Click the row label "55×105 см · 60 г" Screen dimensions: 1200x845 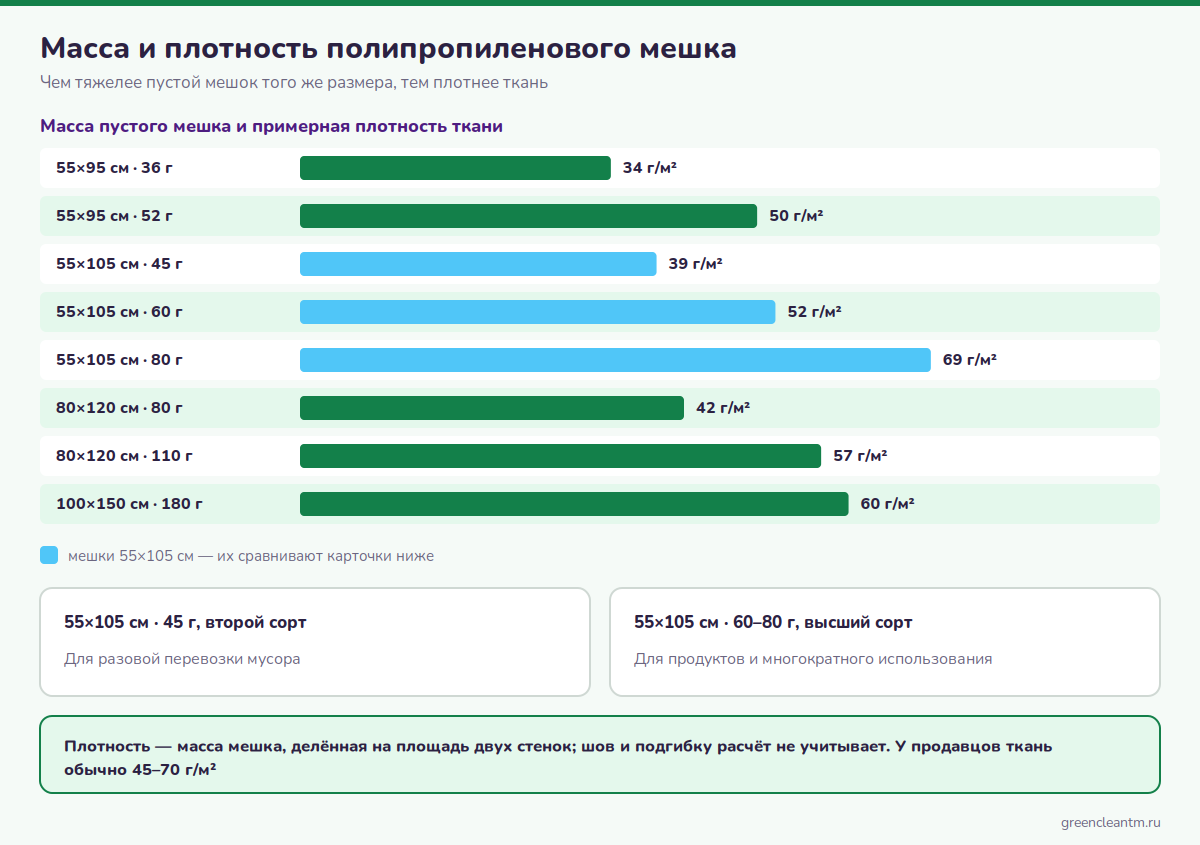tap(119, 312)
